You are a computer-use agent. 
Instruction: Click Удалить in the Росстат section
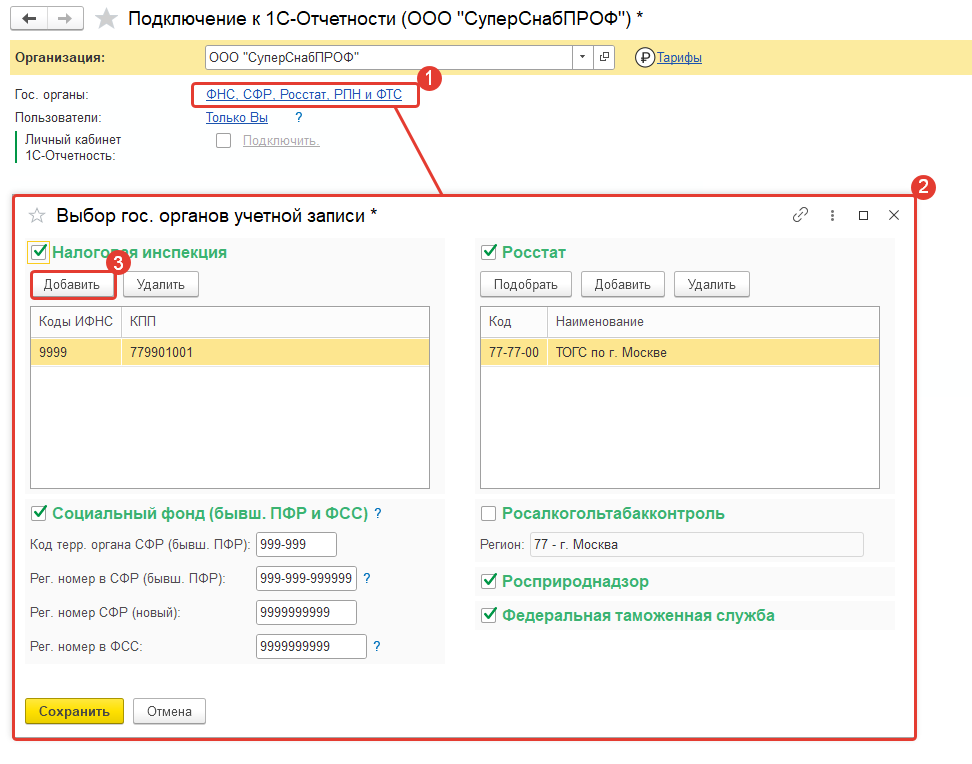(712, 285)
